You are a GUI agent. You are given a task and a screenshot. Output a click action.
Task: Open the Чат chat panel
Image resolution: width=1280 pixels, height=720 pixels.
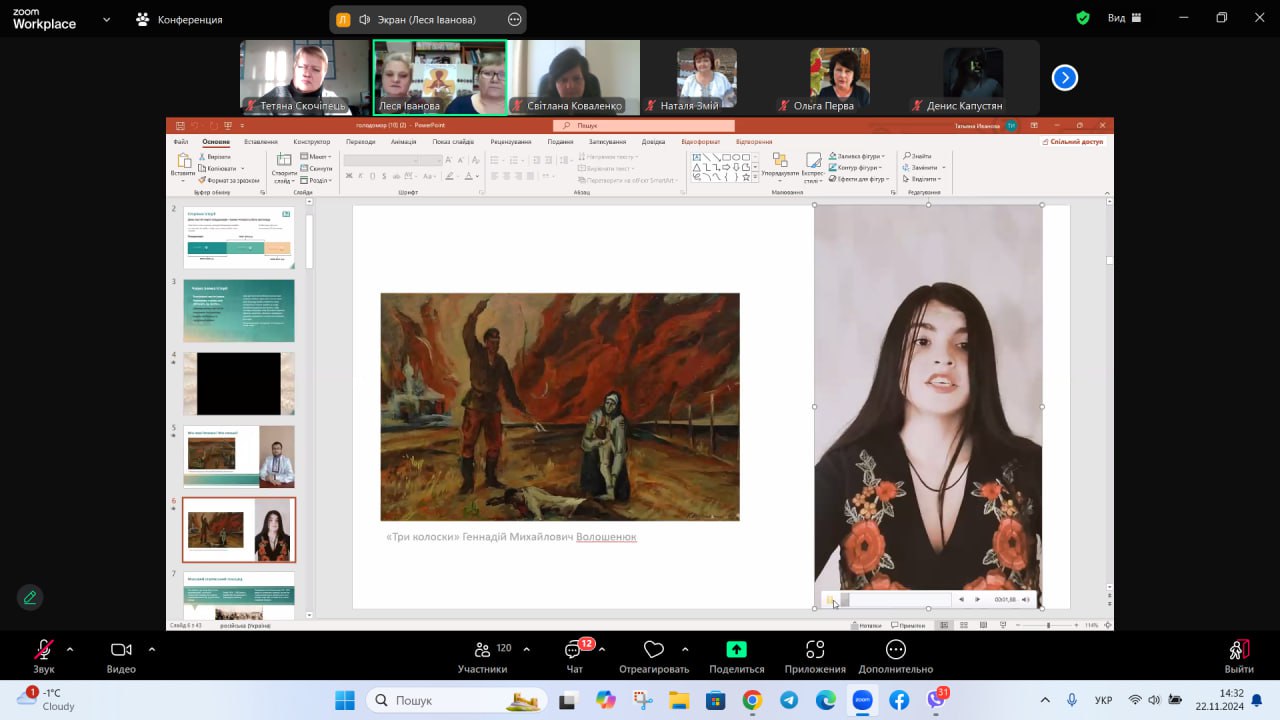click(x=574, y=657)
